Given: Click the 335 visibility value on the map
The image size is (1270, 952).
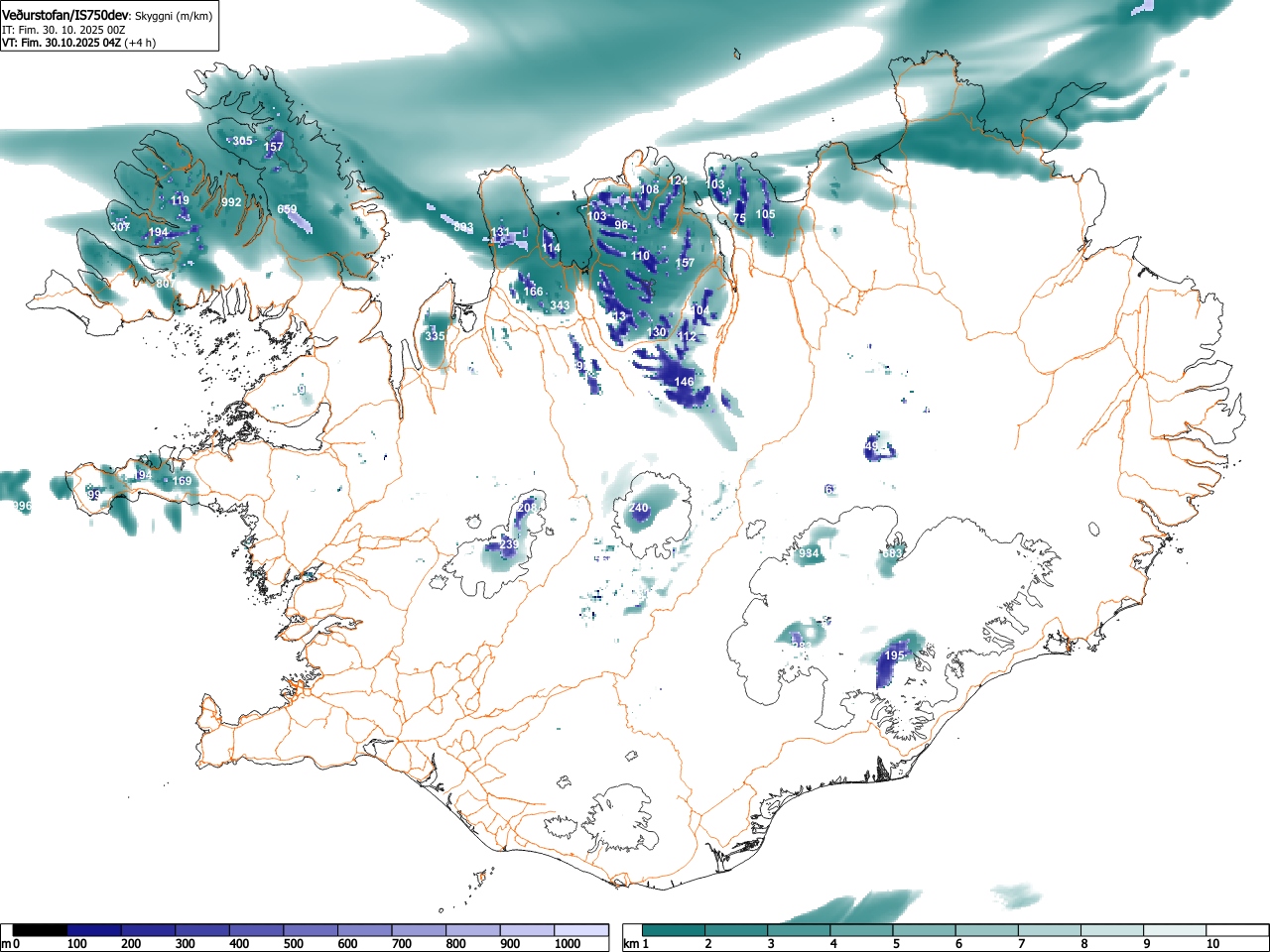Looking at the screenshot, I should [x=435, y=336].
